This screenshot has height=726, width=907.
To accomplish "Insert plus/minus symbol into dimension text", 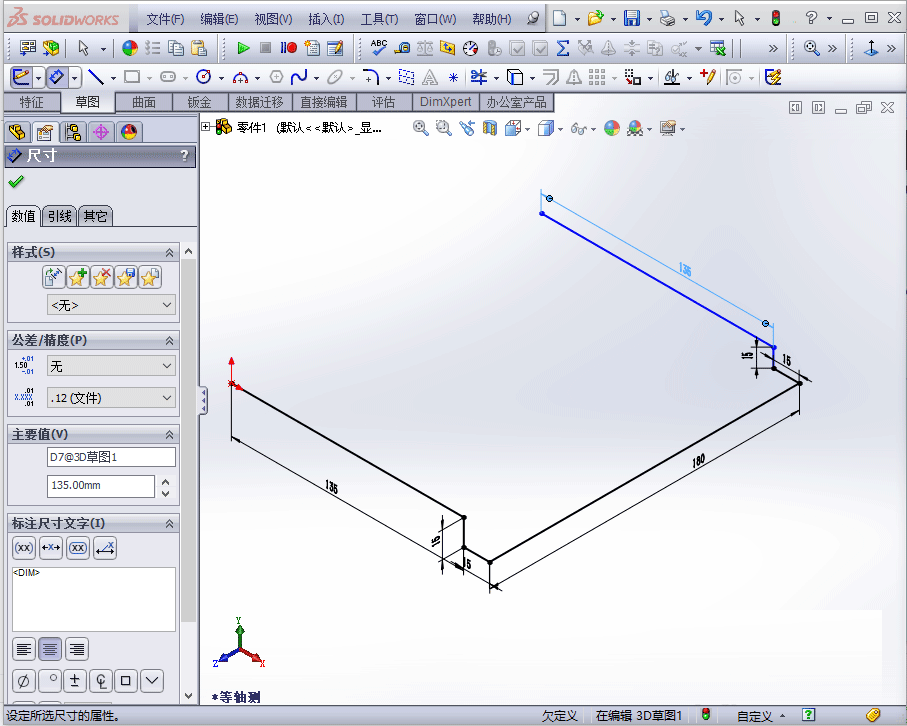I will [x=75, y=681].
